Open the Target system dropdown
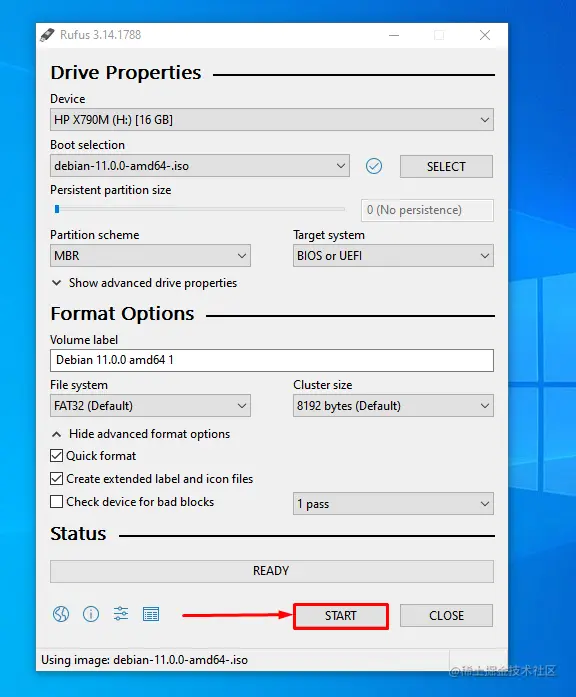Screen dimensions: 576x697 coord(393,256)
